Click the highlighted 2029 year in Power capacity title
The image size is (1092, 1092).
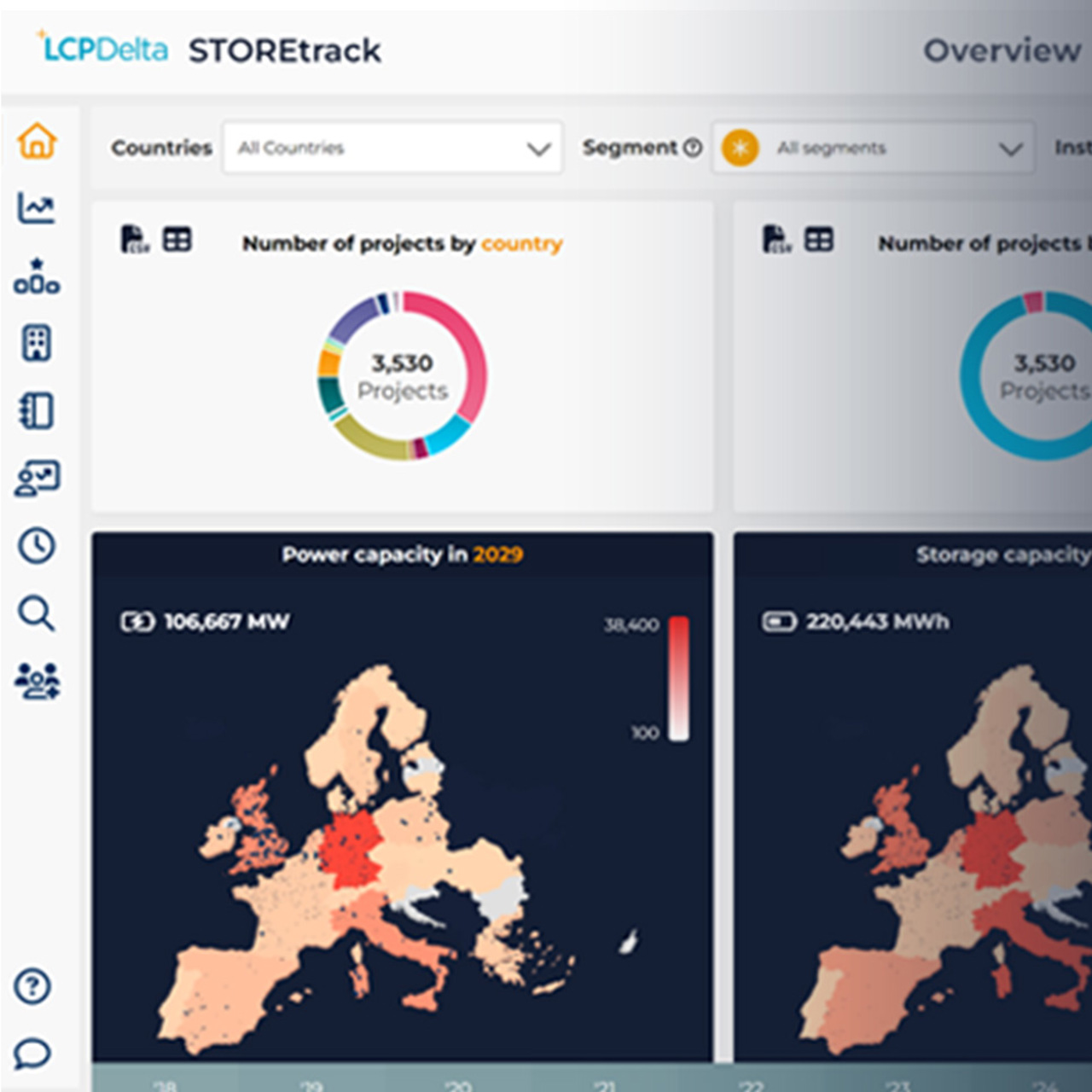(x=498, y=555)
